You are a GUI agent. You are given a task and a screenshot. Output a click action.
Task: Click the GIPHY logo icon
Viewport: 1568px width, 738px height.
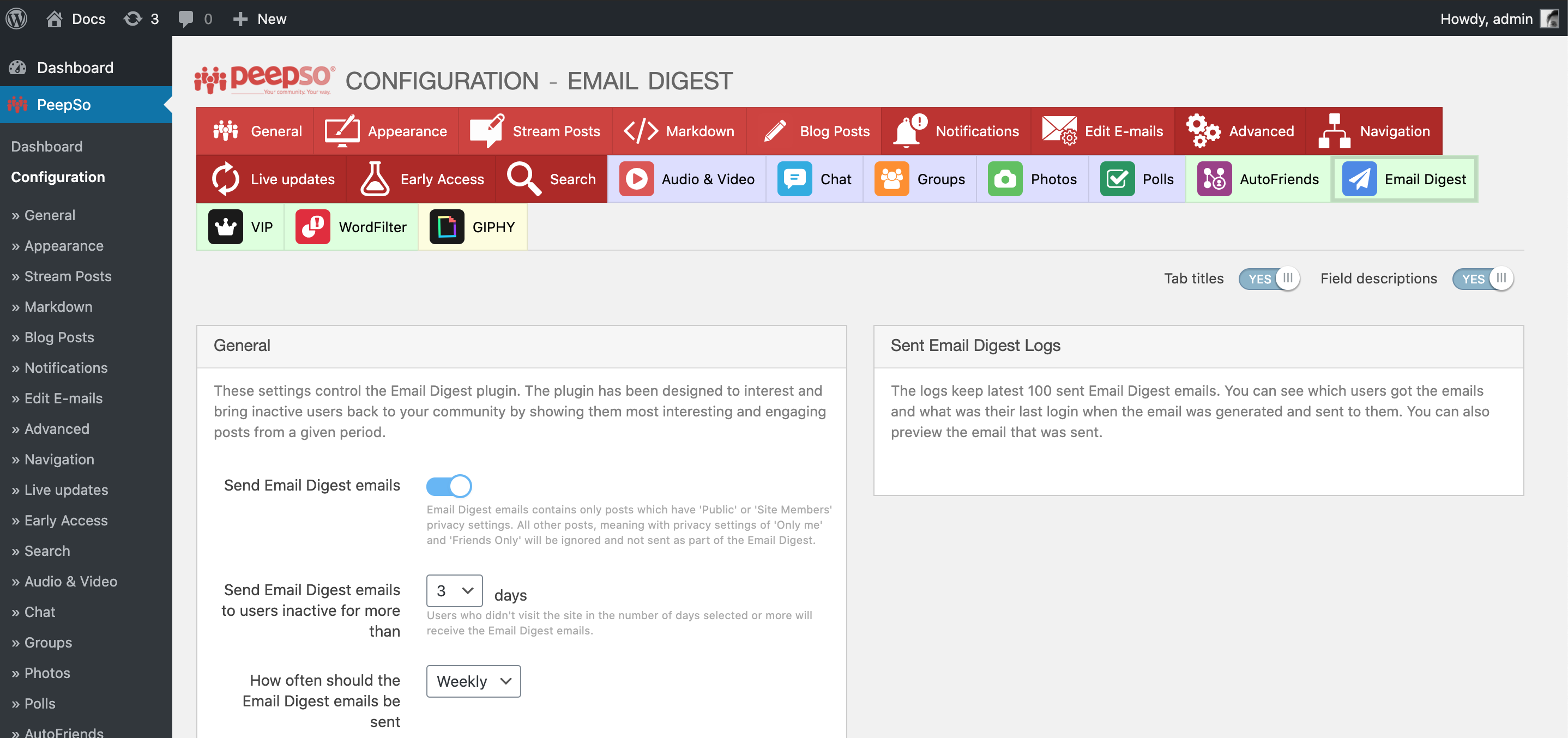coord(447,227)
